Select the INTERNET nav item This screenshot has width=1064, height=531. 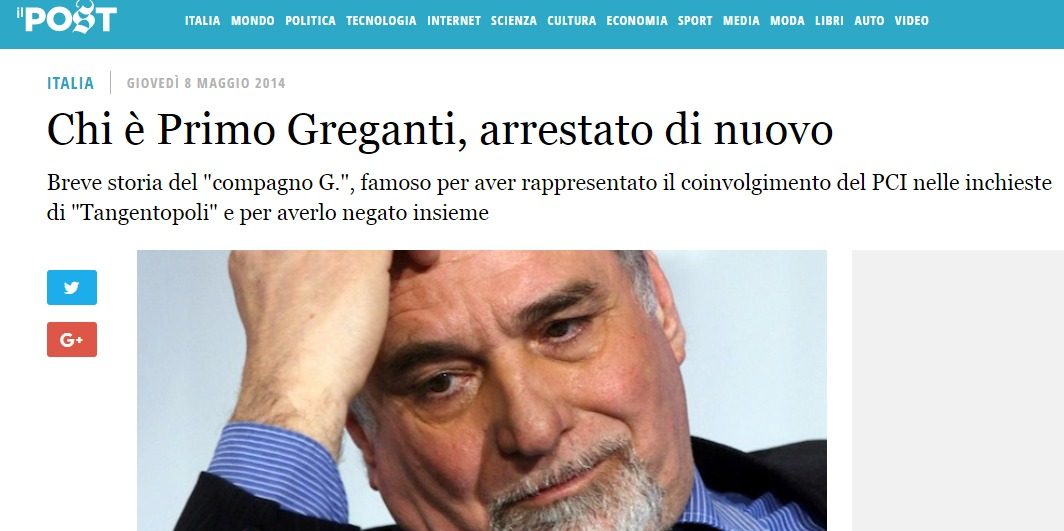click(454, 21)
